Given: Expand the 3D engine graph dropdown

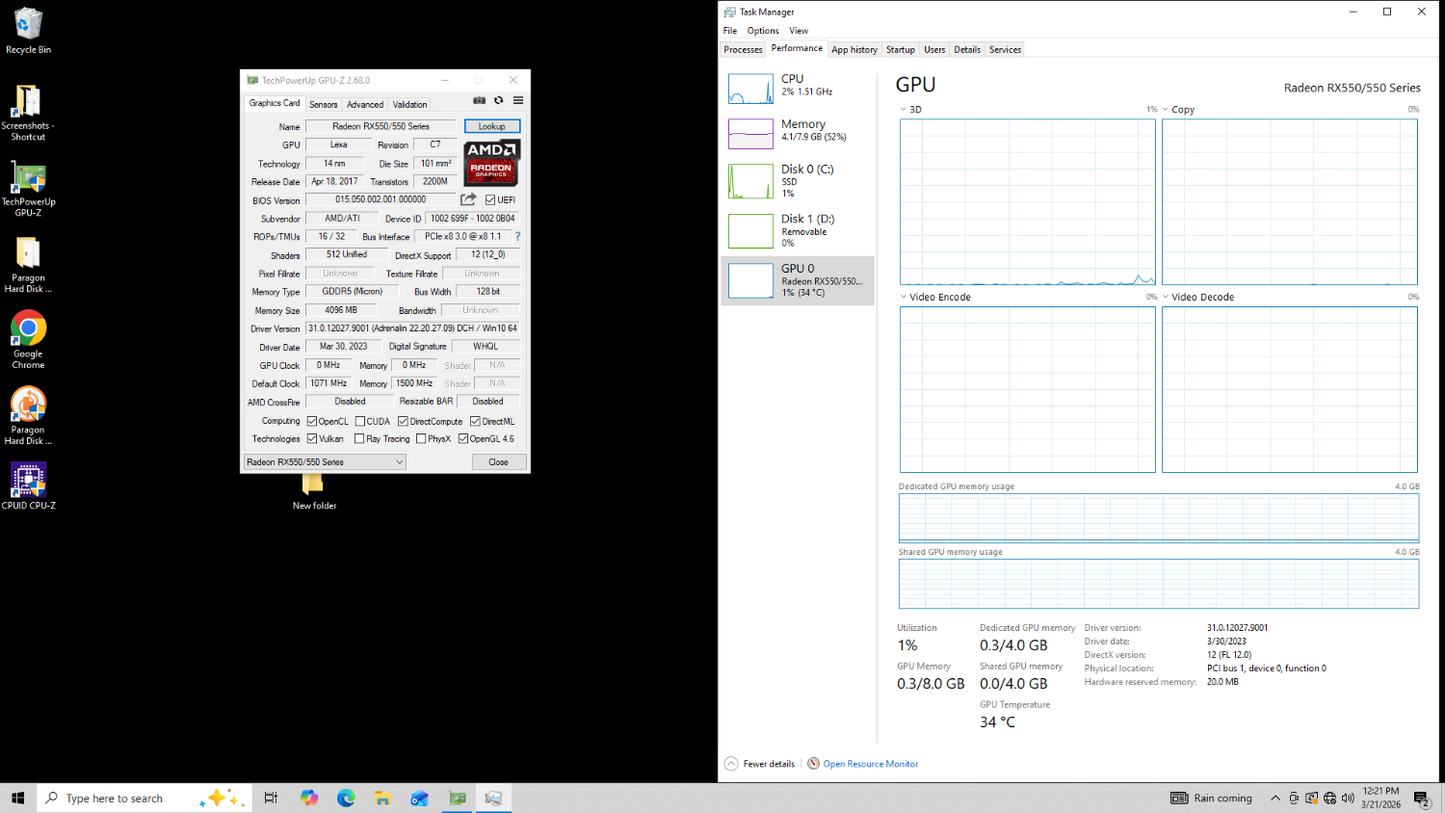Looking at the screenshot, I should pyautogui.click(x=904, y=110).
